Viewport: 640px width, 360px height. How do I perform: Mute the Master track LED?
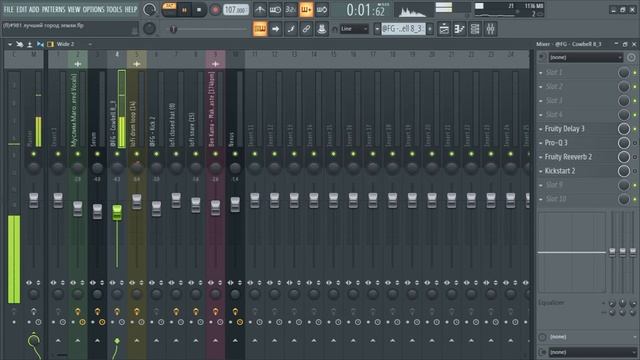click(x=34, y=154)
